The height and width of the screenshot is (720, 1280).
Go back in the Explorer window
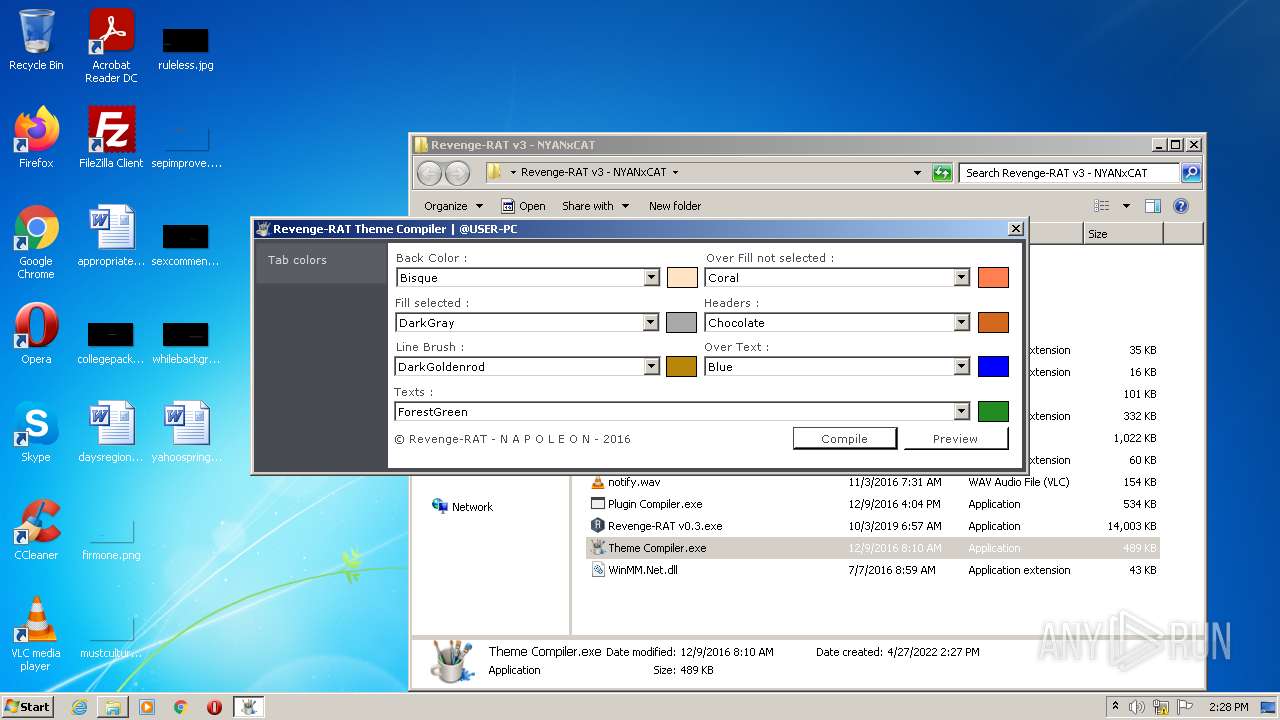pos(429,173)
